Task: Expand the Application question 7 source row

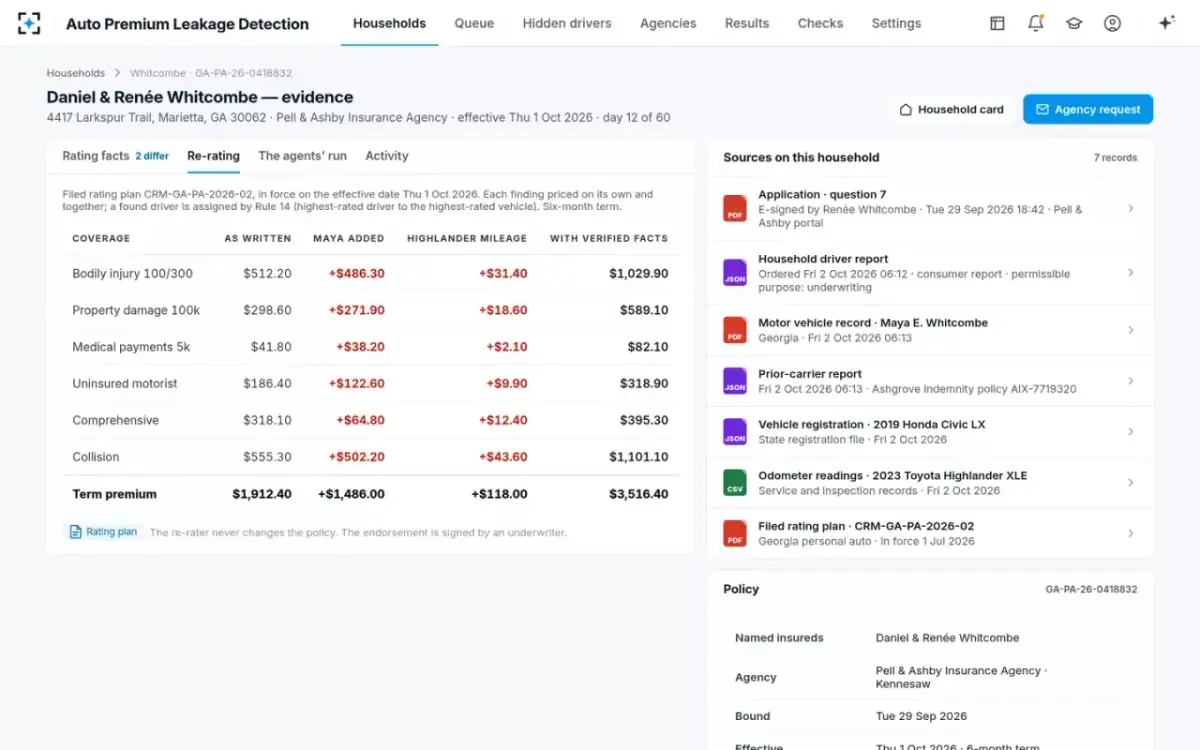Action: 930,209
